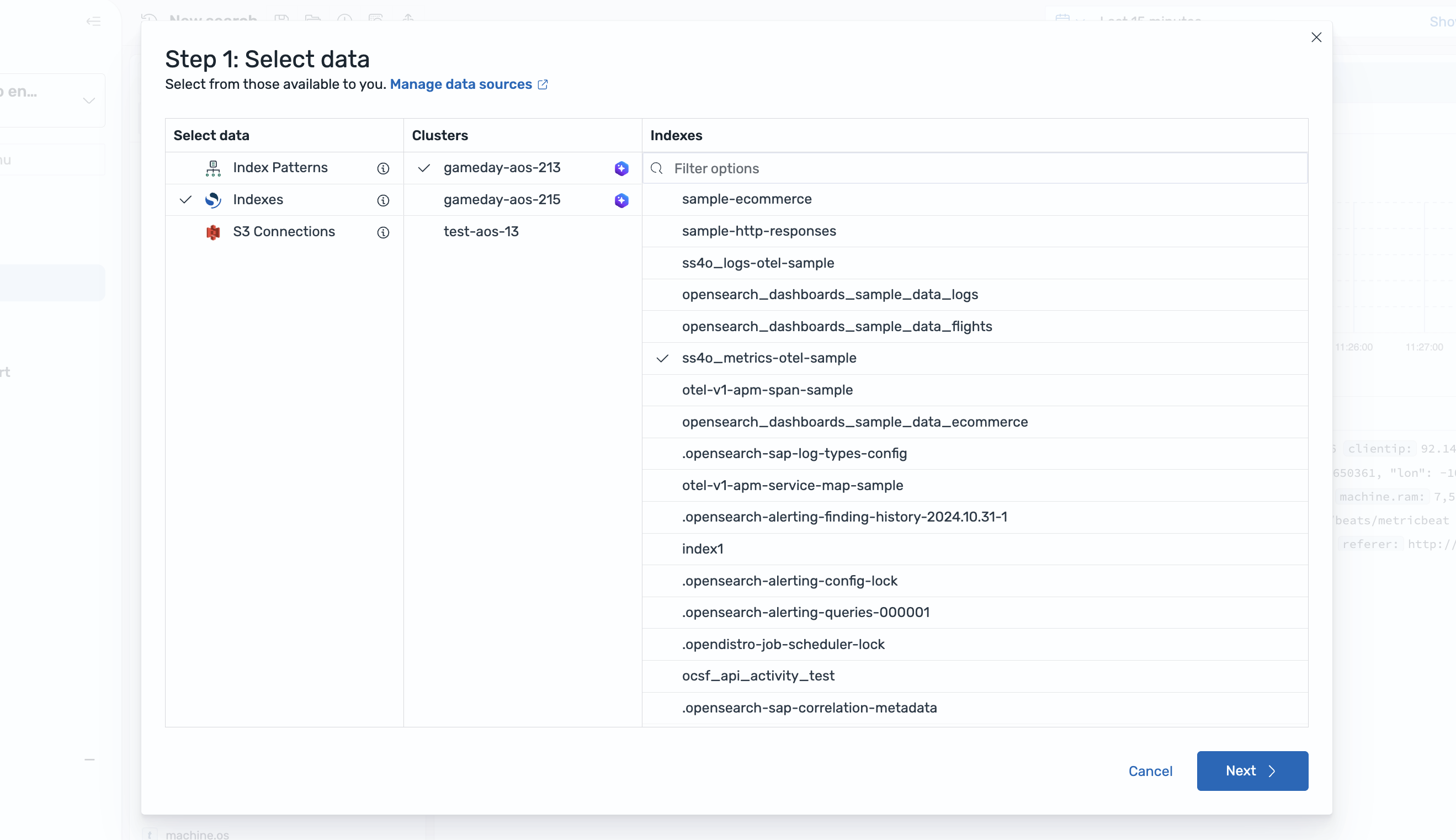
Task: Expand the Index Patterns data type
Action: [280, 168]
